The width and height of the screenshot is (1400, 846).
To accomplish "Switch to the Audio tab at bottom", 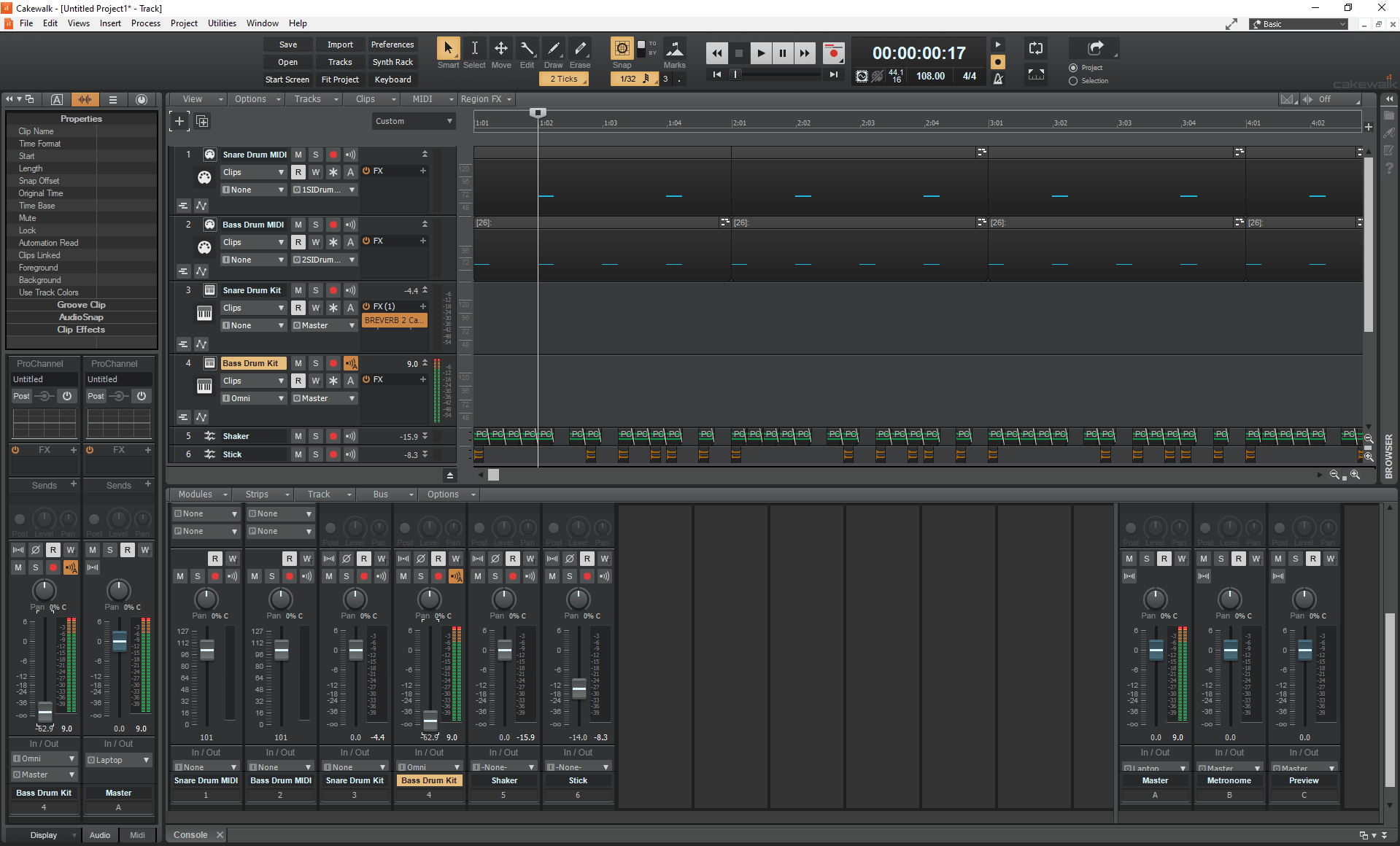I will (x=99, y=835).
